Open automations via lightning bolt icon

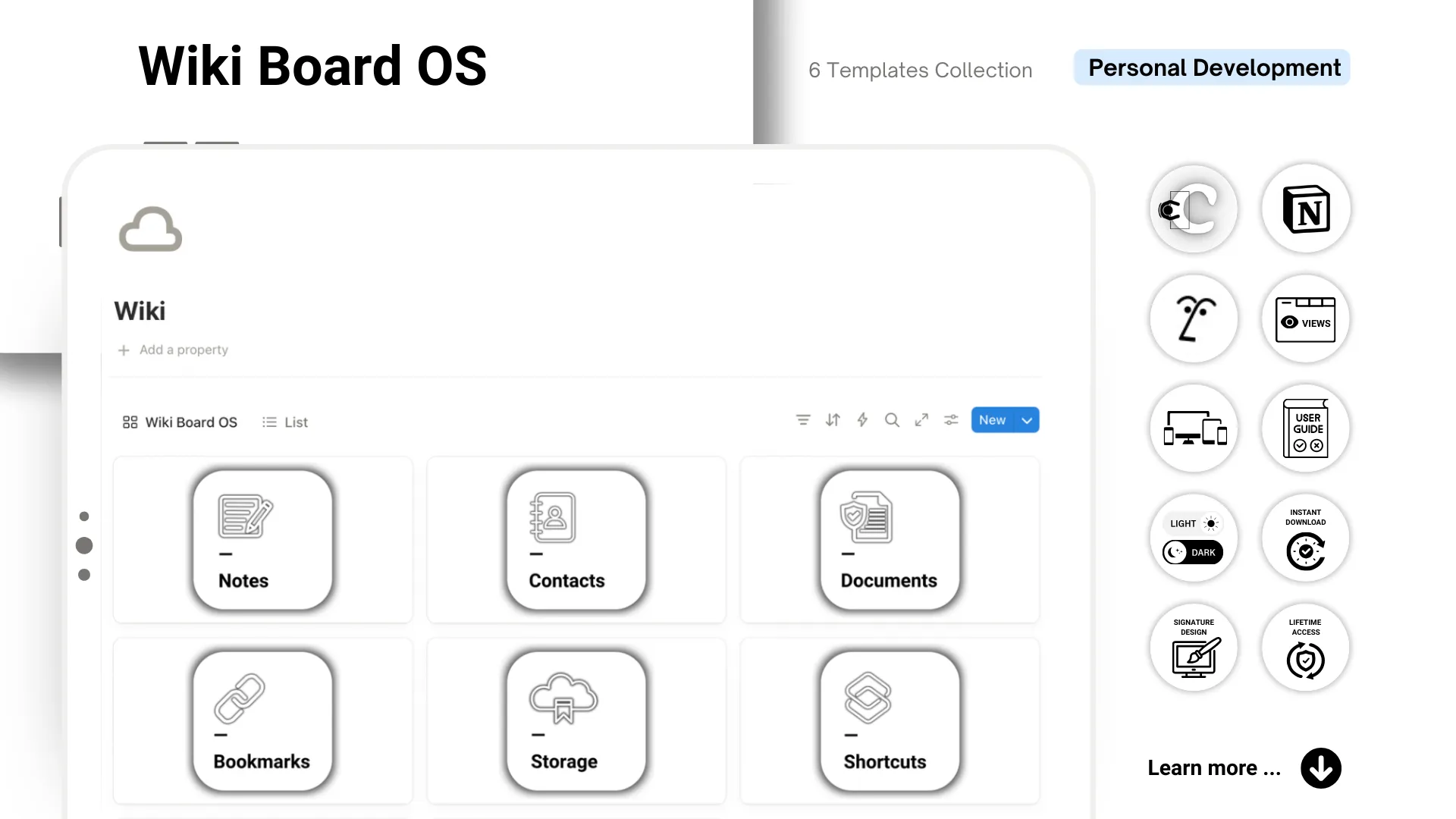pos(862,420)
